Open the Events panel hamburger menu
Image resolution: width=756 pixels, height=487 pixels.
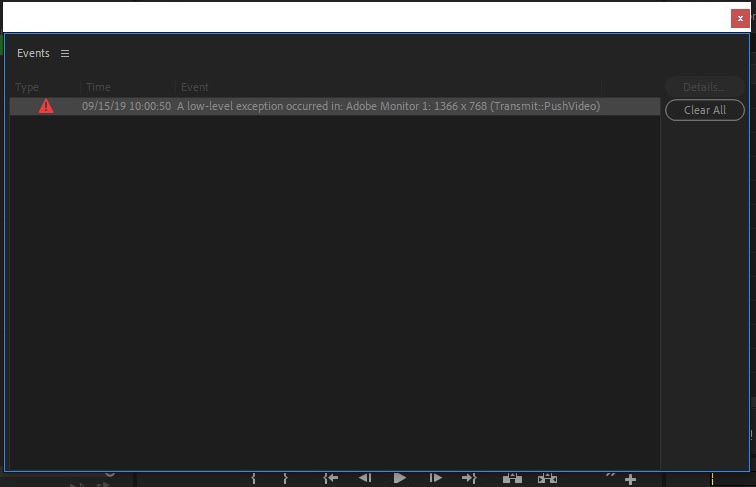click(x=65, y=54)
